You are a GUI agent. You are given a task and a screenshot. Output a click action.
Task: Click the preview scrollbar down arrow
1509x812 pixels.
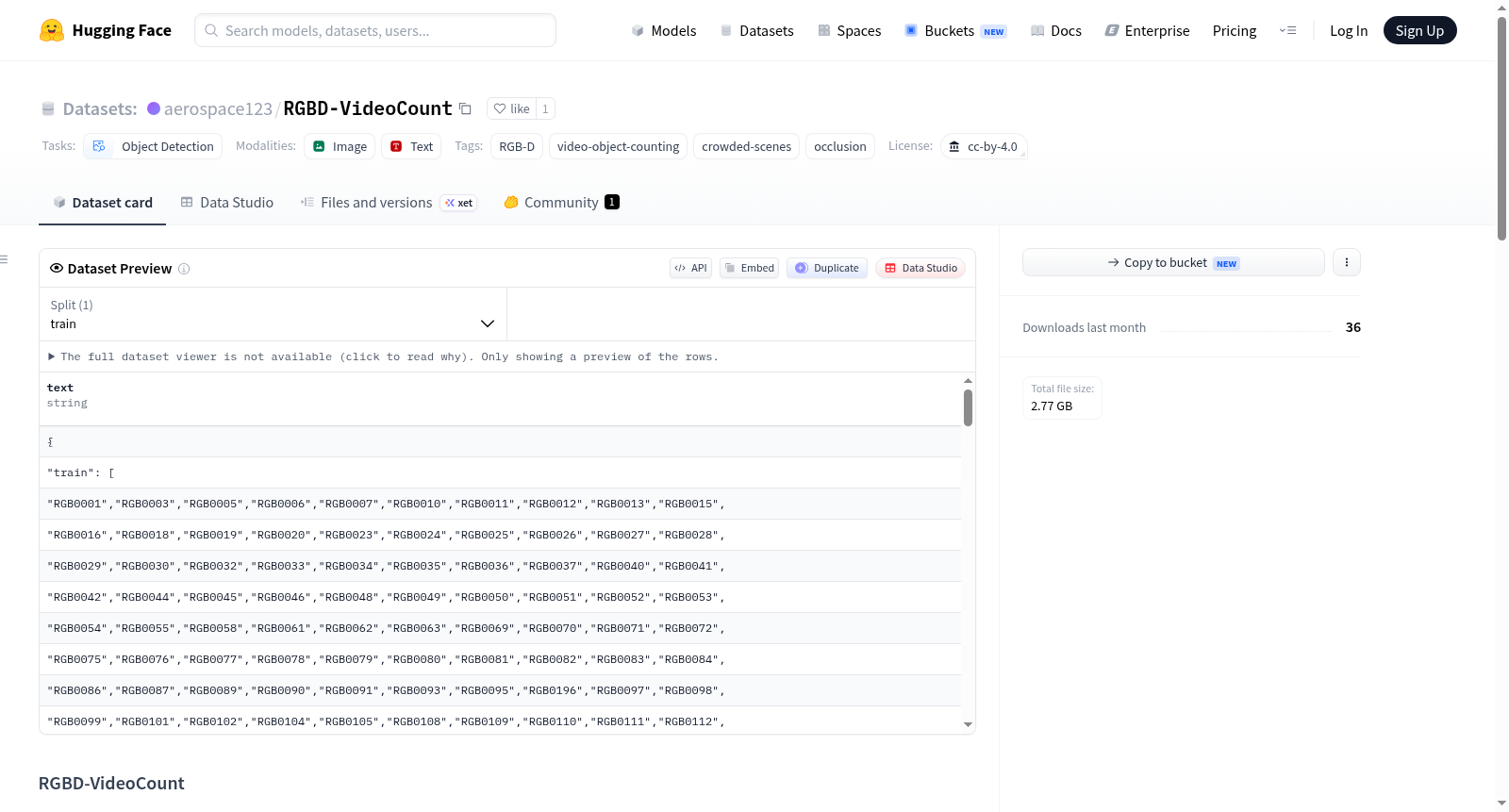tap(968, 725)
